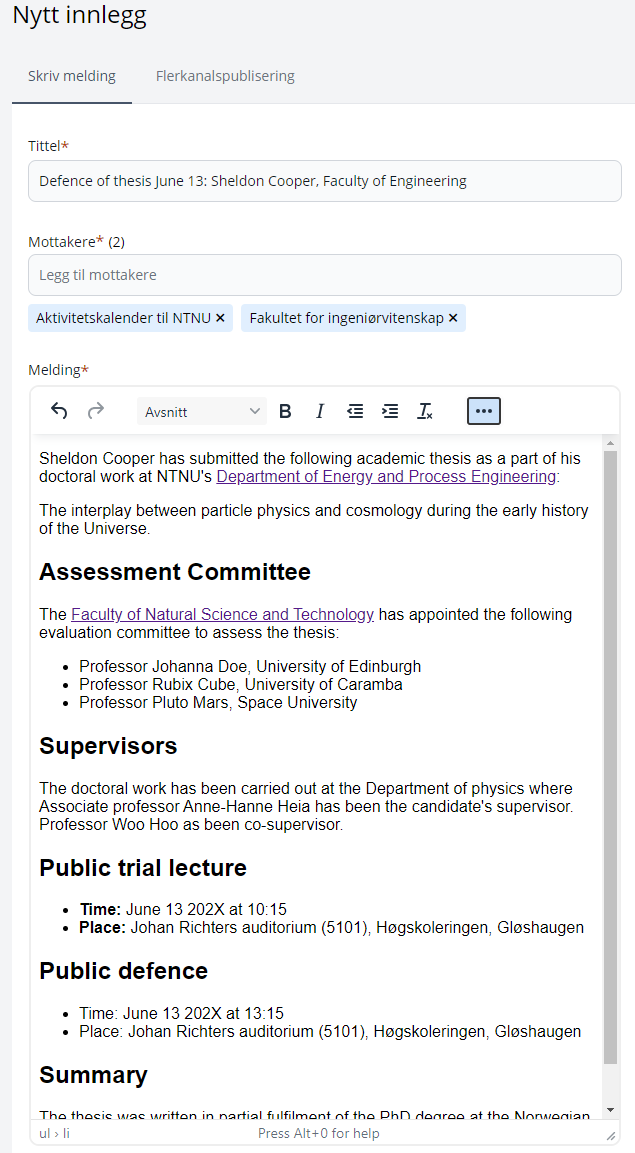Click the editor scrollbar up arrow
Image resolution: width=635 pixels, height=1153 pixels.
coord(611,443)
